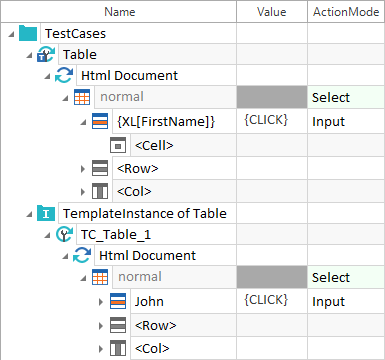Click the TemplateInstance of Table icon
This screenshot has width=385, height=360.
pyautogui.click(x=46, y=213)
